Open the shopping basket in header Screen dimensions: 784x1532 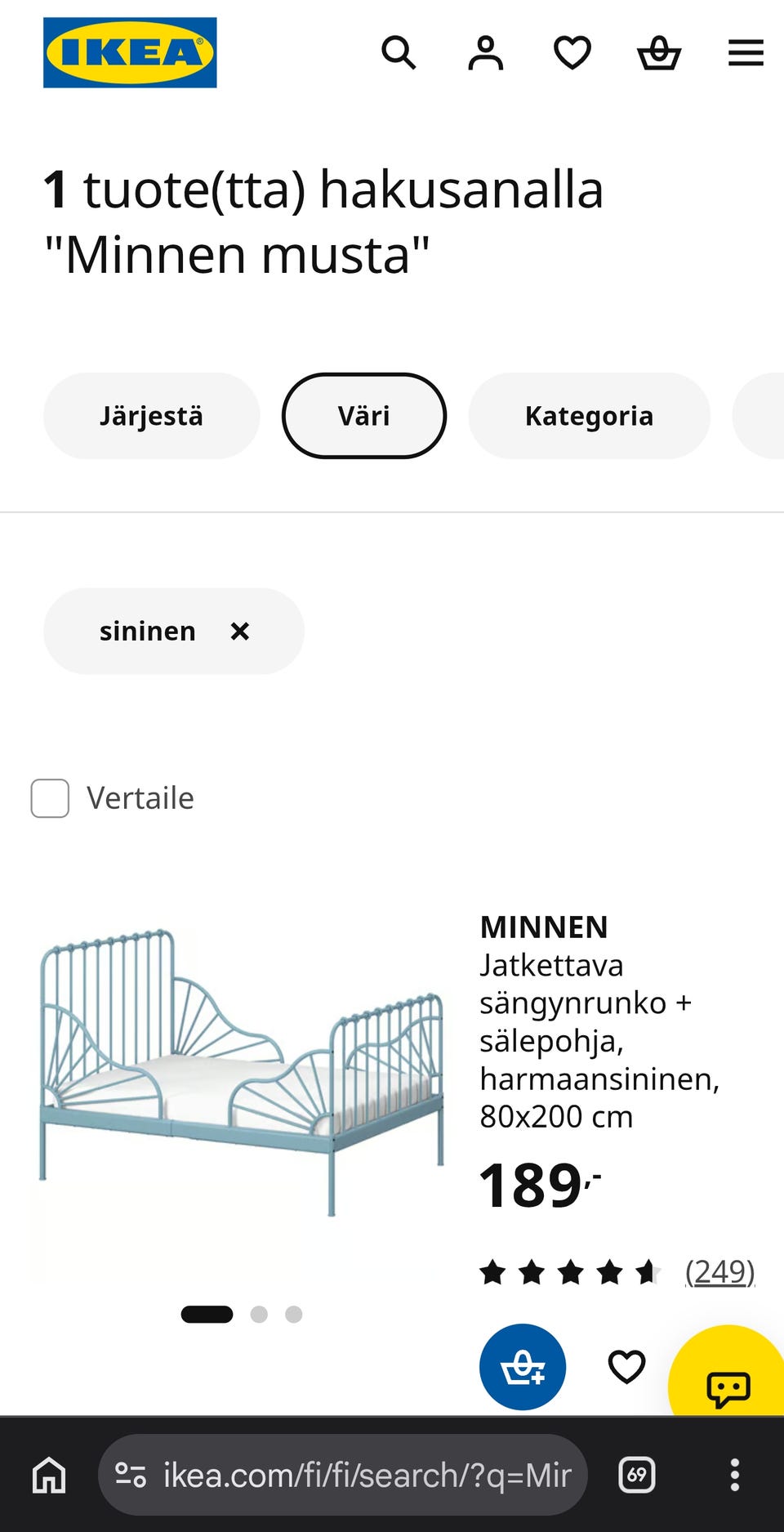(x=659, y=53)
